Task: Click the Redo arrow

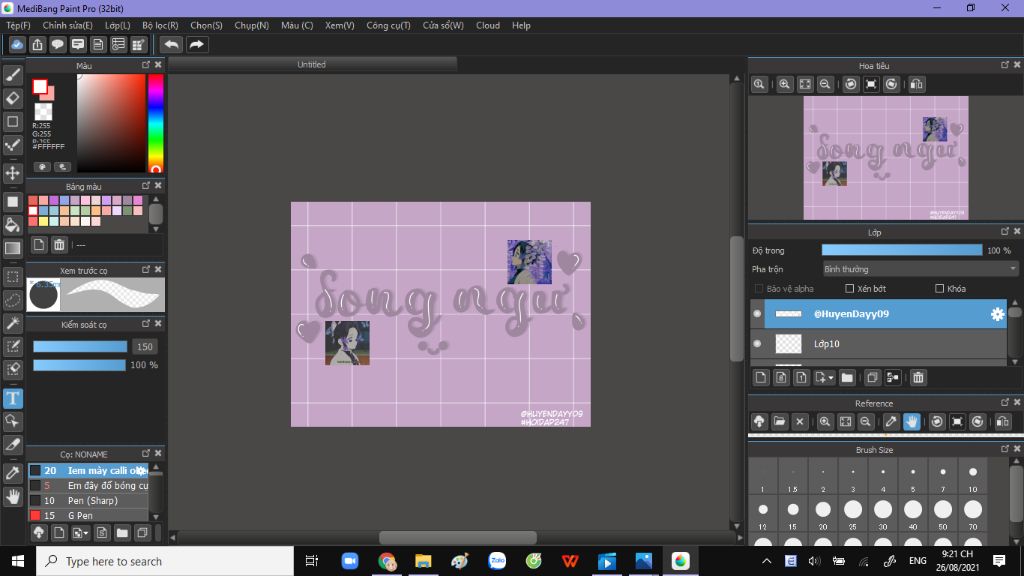Action: pyautogui.click(x=196, y=44)
